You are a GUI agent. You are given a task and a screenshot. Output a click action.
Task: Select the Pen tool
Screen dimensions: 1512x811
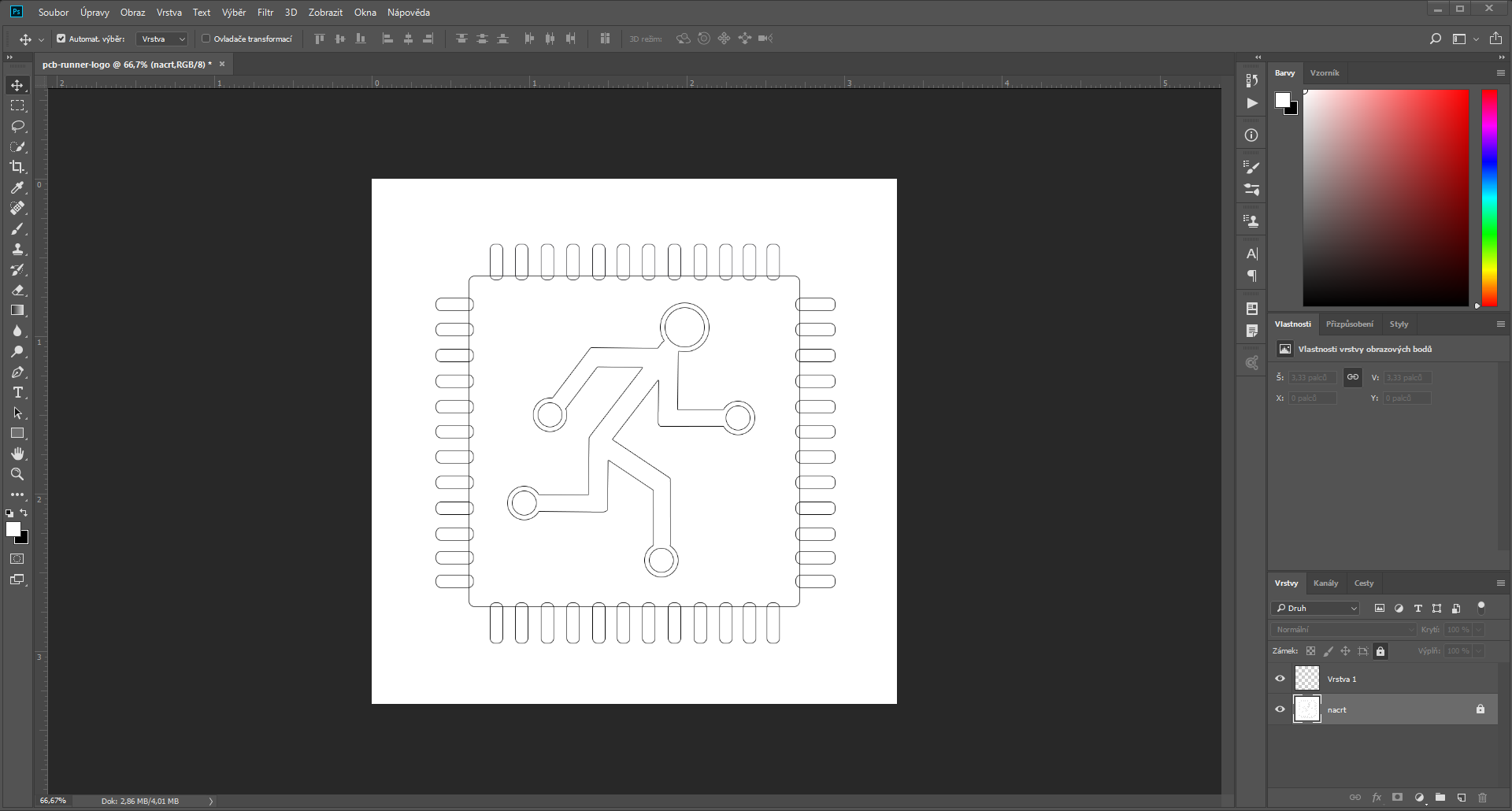[x=17, y=372]
